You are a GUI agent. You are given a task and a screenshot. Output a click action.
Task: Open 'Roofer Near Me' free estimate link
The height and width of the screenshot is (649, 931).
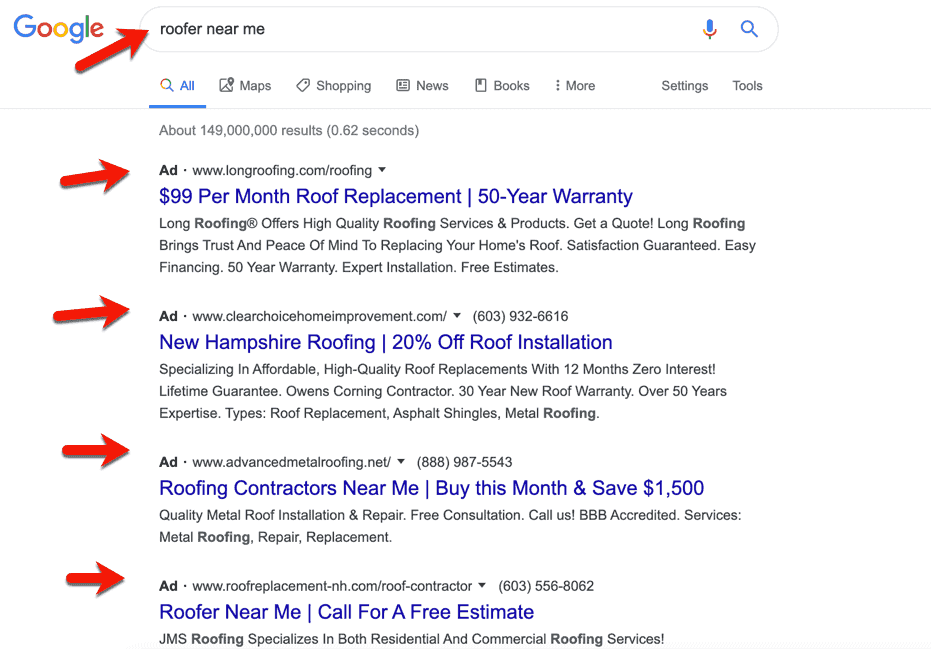pyautogui.click(x=346, y=612)
